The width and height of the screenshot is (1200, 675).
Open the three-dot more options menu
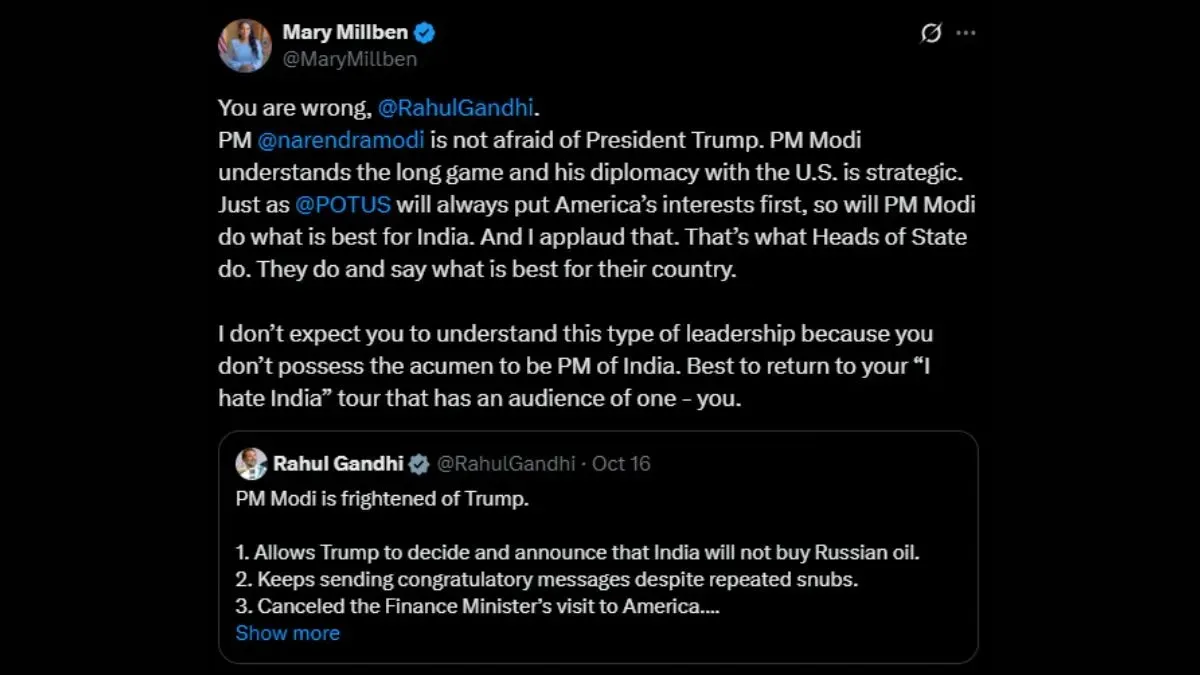pos(965,33)
